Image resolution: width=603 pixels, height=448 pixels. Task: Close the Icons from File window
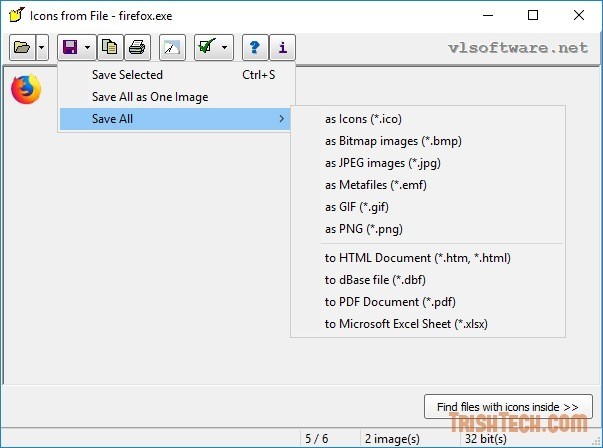[578, 15]
